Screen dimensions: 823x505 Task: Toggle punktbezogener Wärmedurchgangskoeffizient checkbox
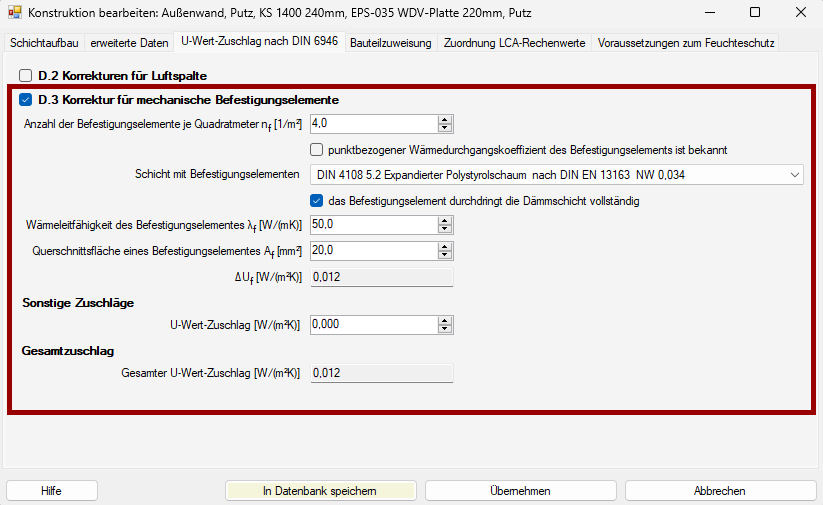coord(317,150)
